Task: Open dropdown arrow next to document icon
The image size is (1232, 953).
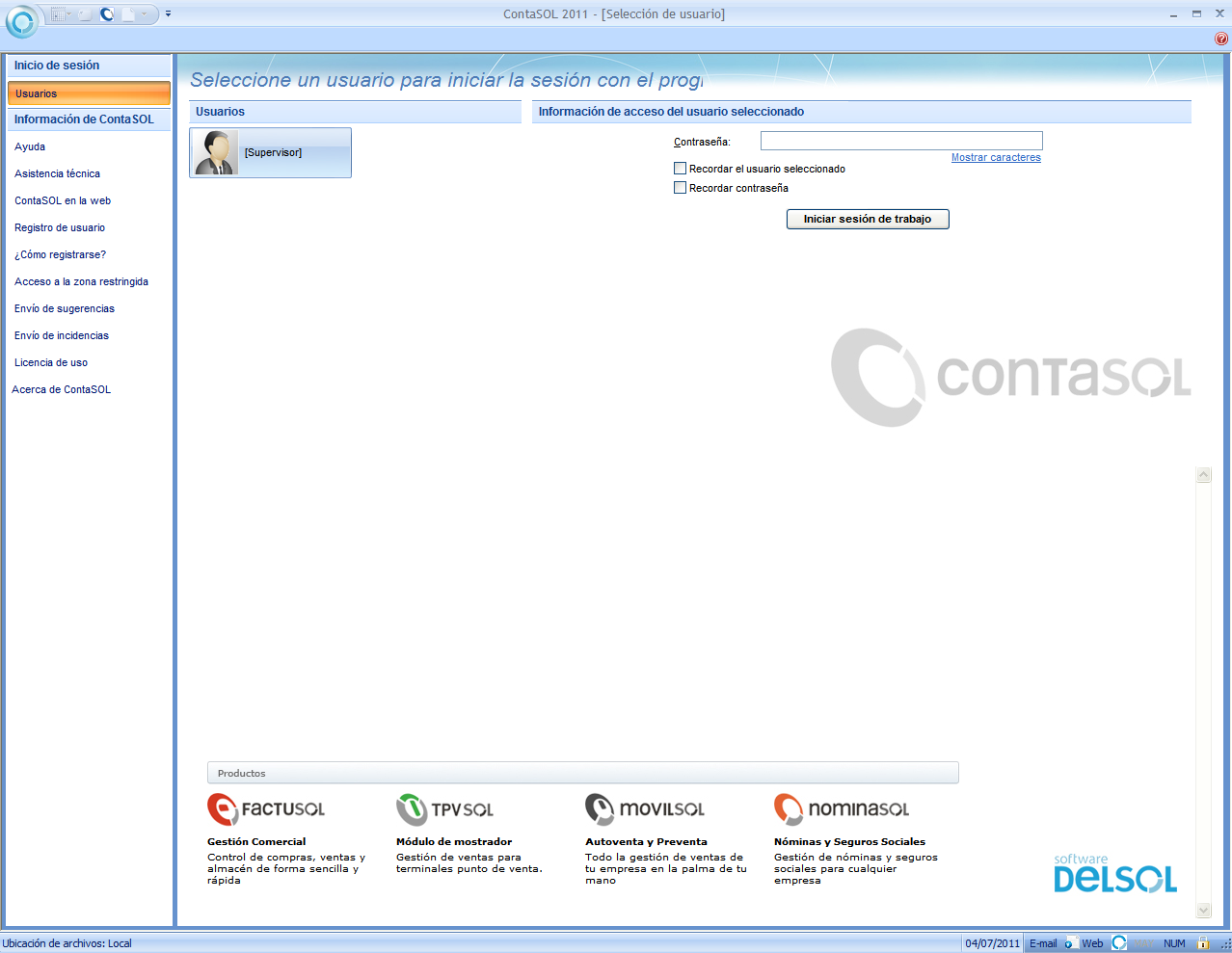Action: (x=144, y=14)
